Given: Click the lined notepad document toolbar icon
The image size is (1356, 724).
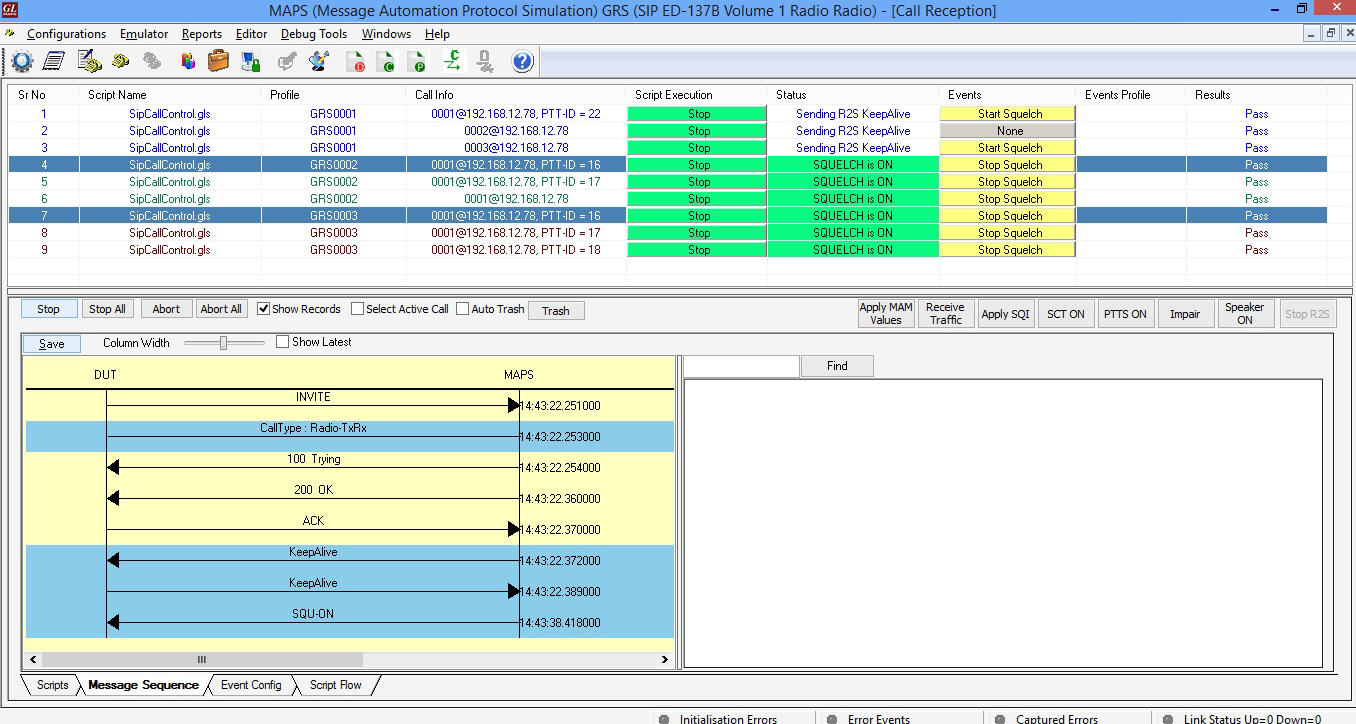Looking at the screenshot, I should pyautogui.click(x=54, y=62).
